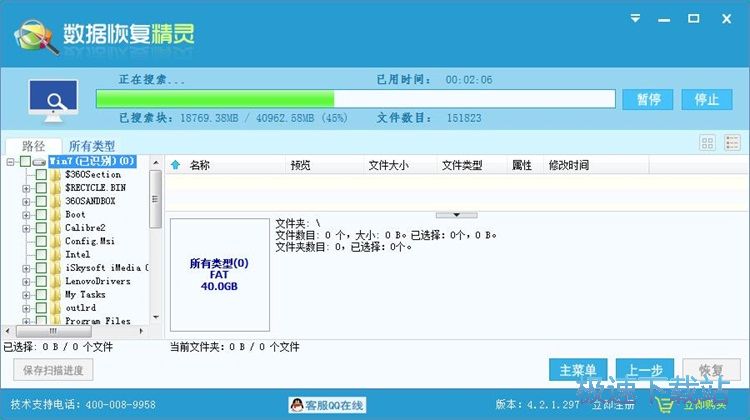The width and height of the screenshot is (750, 420).
Task: Switch to the 所有类型 tab
Action: [x=91, y=145]
